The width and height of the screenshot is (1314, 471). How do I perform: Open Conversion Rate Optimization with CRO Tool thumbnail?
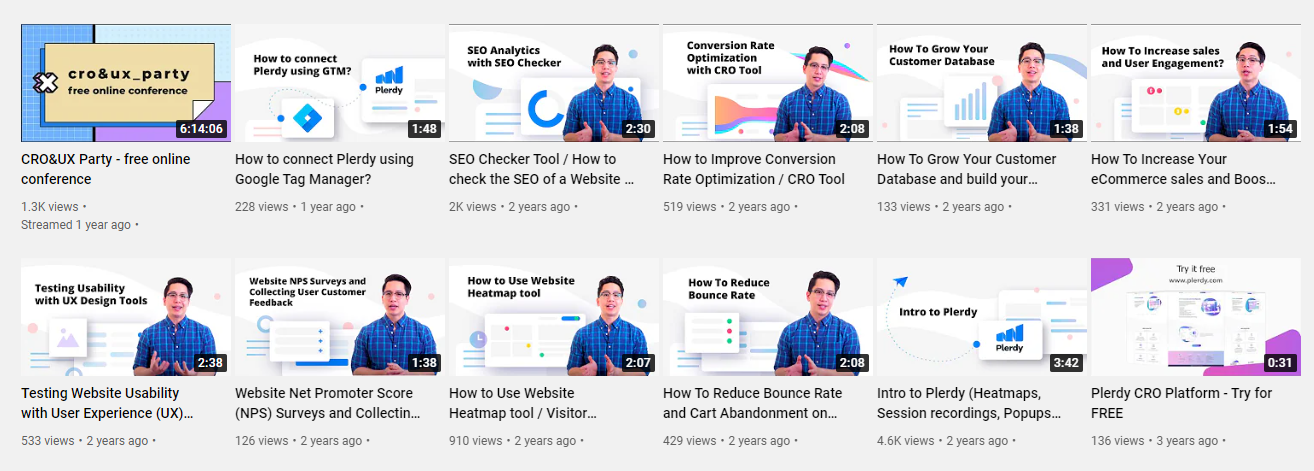coord(768,83)
